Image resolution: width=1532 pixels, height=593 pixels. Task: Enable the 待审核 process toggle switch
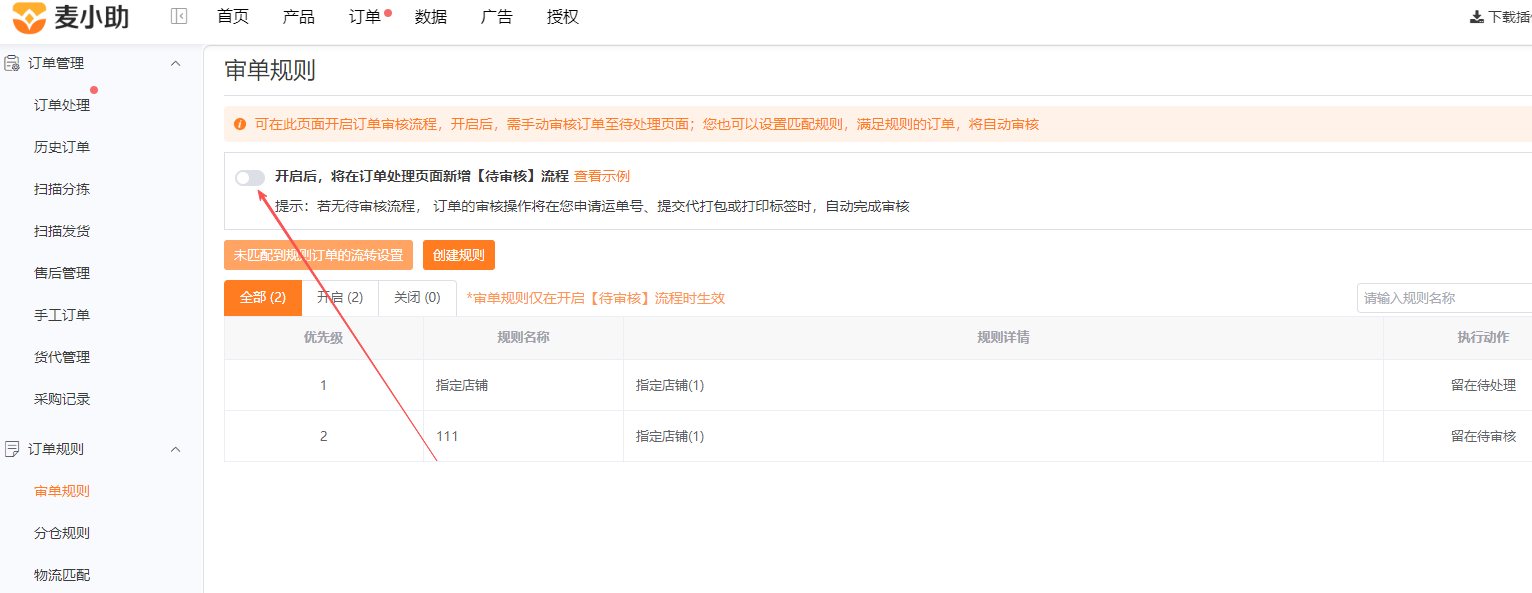250,177
